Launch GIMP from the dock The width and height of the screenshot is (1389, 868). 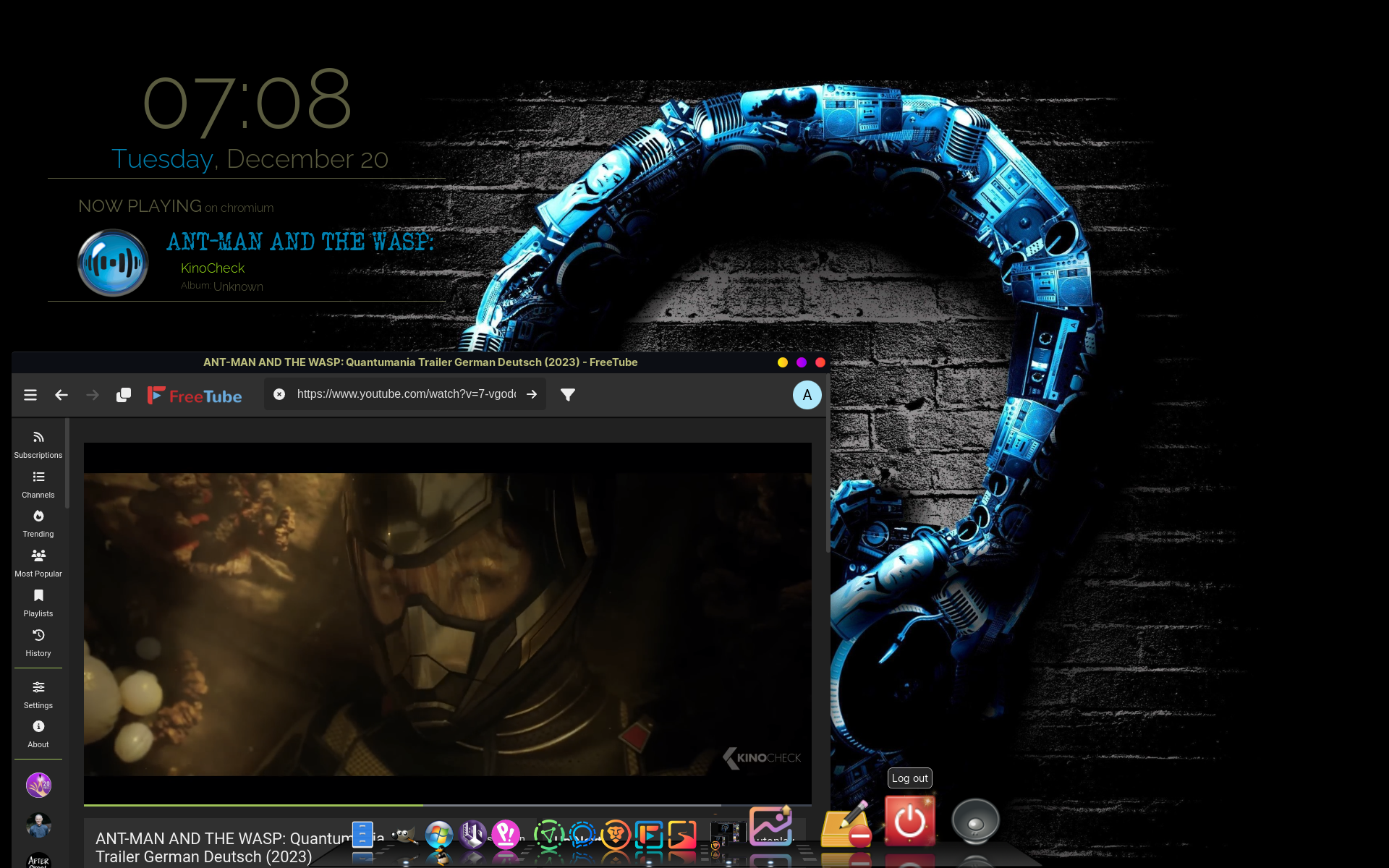point(405,835)
